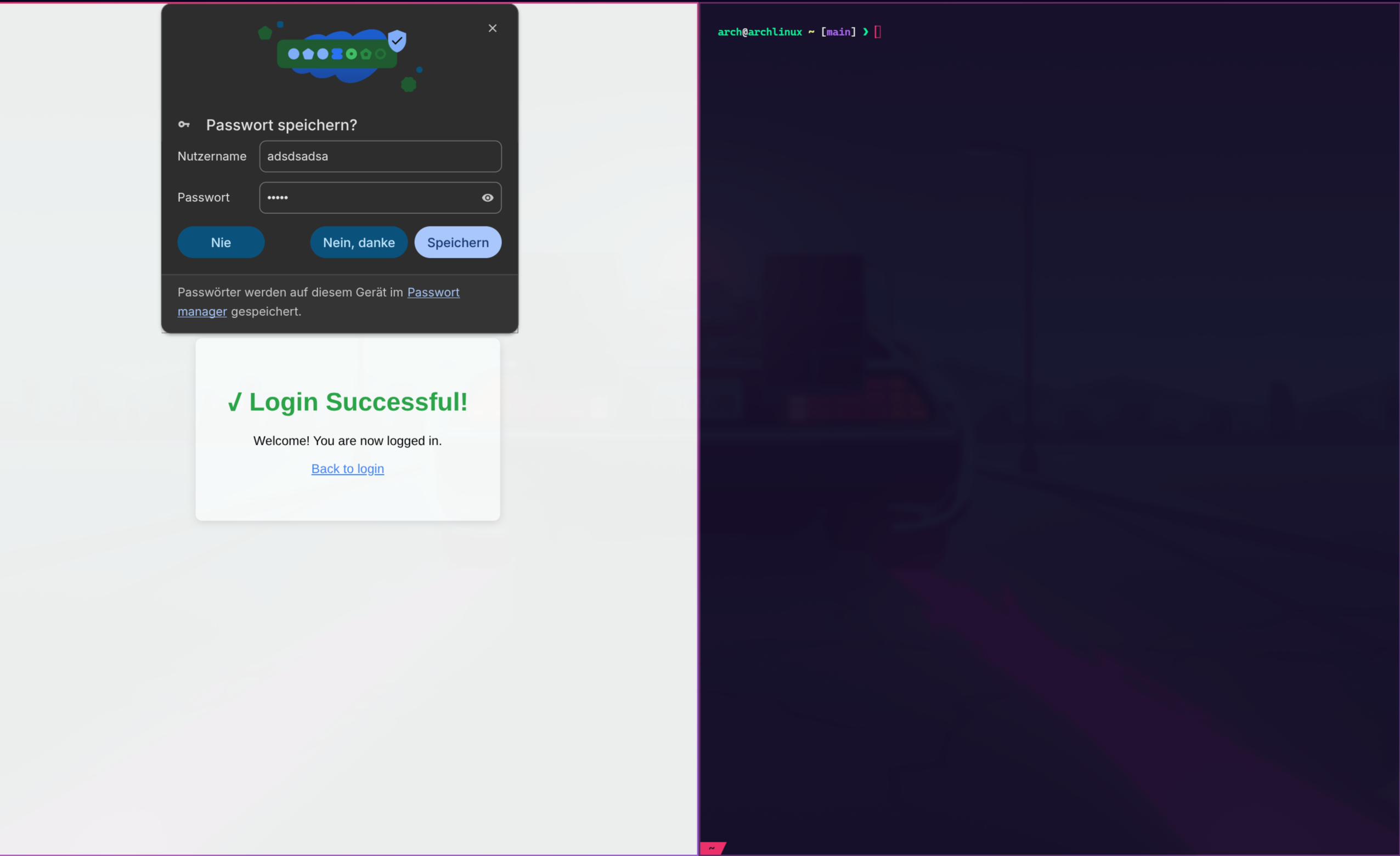Click the green prompt arrow in terminal

(865, 32)
